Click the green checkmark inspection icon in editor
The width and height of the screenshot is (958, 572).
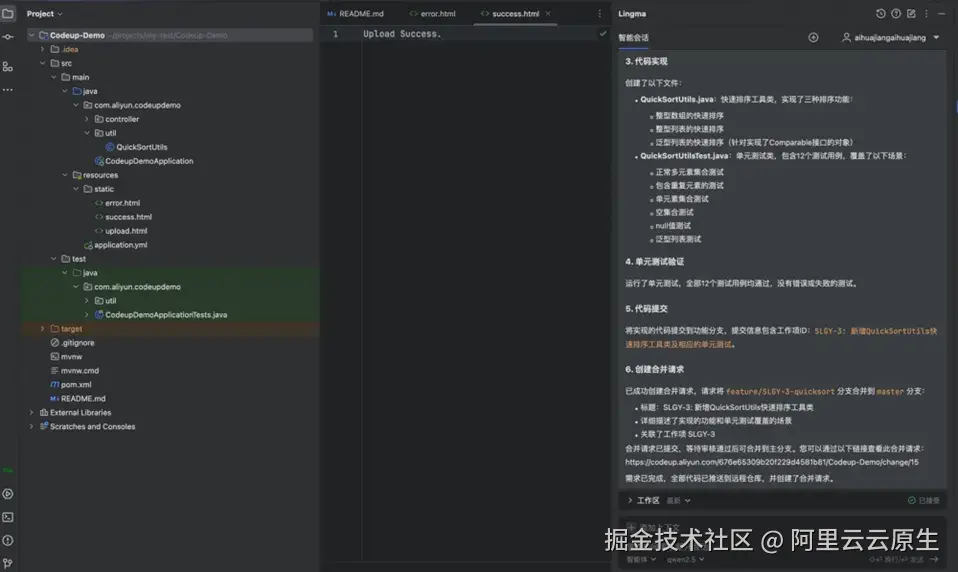pyautogui.click(x=603, y=34)
